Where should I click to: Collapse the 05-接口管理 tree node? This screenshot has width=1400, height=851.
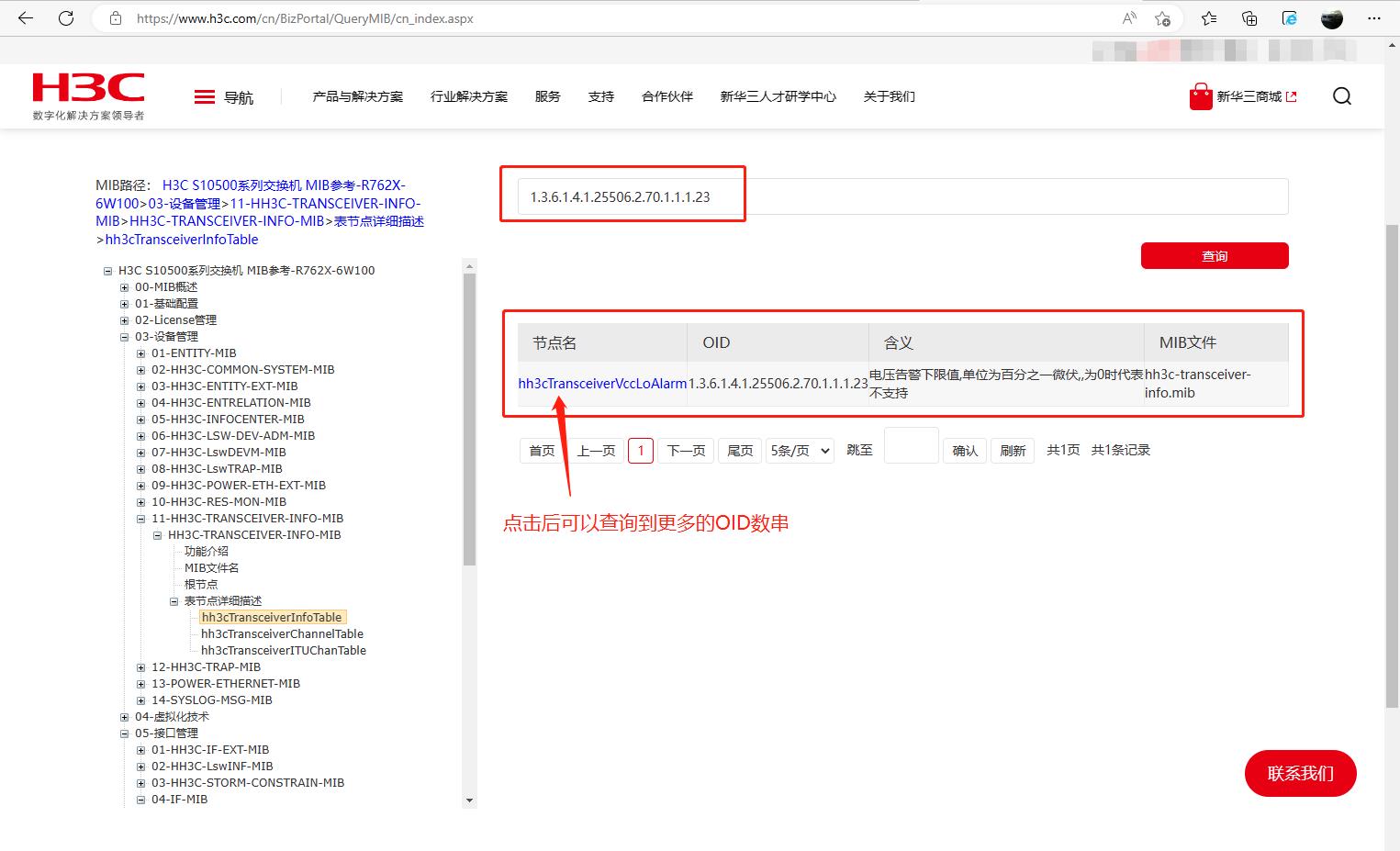(125, 733)
